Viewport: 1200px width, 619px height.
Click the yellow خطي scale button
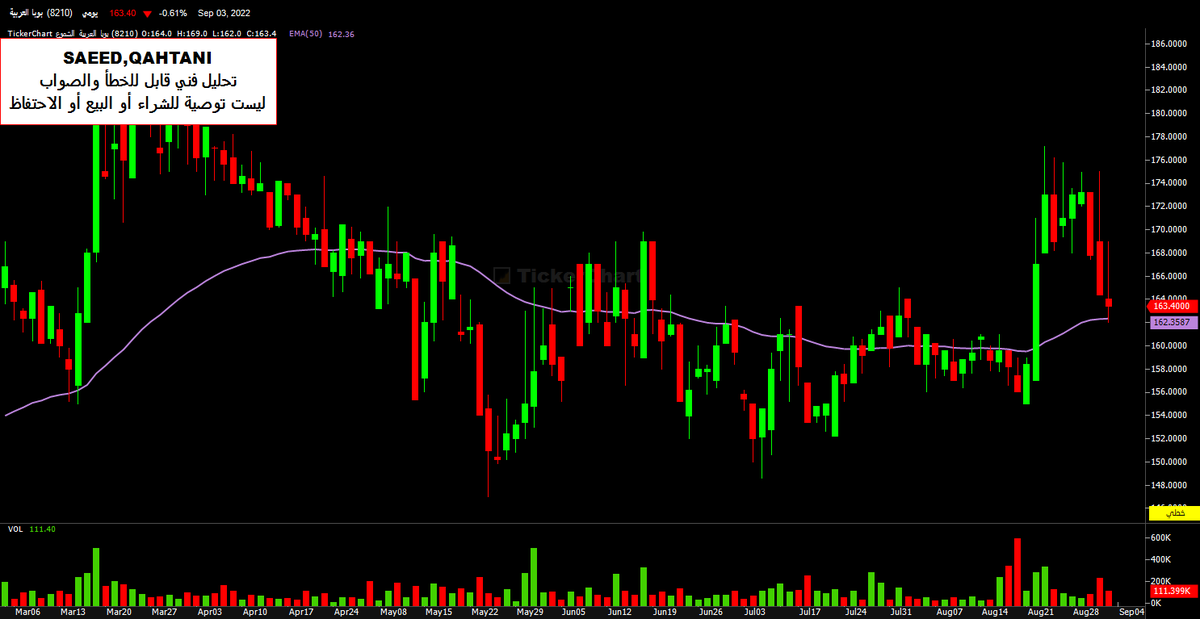point(1176,512)
